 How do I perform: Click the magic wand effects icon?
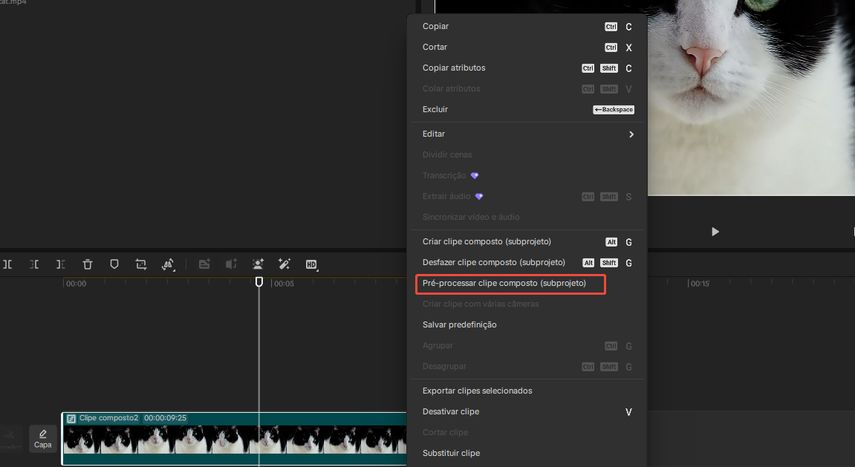point(284,265)
